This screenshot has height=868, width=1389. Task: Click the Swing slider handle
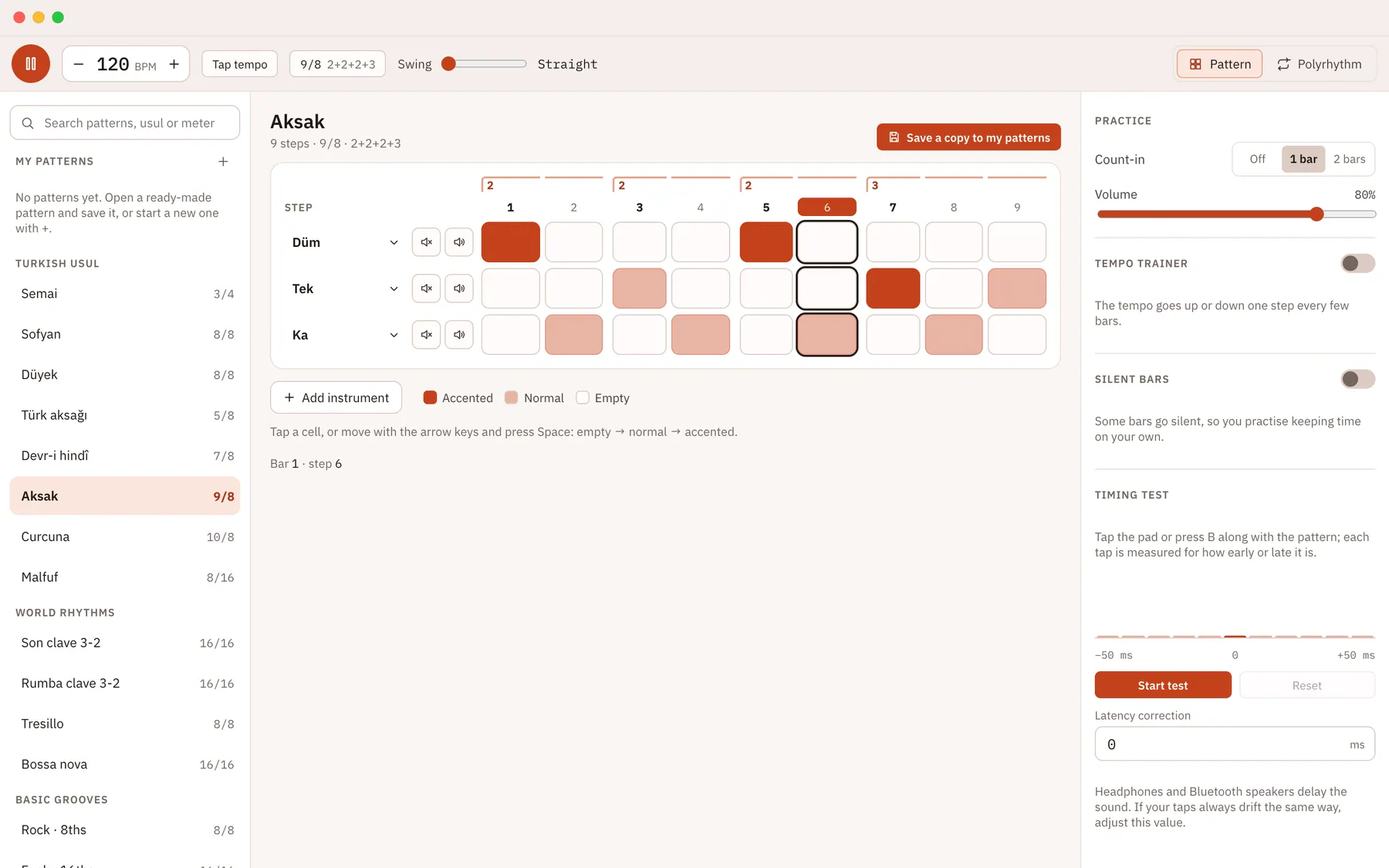pos(448,64)
